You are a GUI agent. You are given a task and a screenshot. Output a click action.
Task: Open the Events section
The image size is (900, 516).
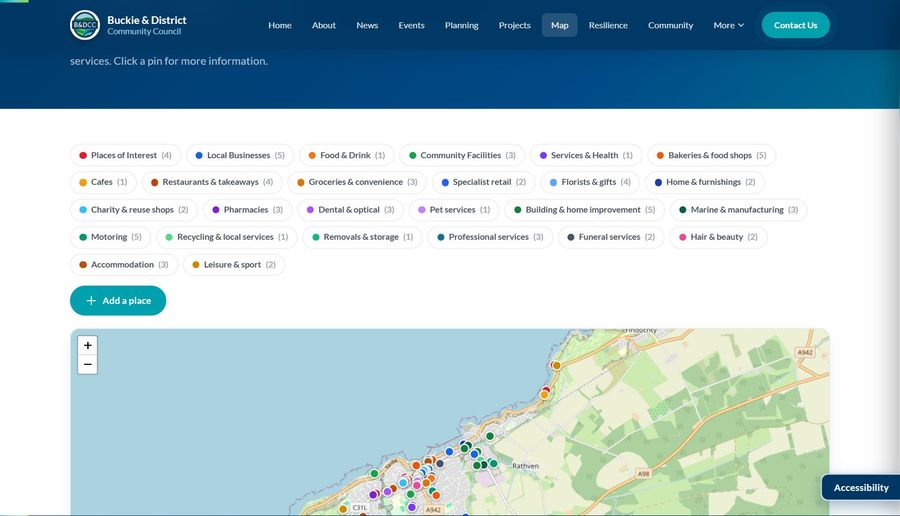click(x=412, y=25)
